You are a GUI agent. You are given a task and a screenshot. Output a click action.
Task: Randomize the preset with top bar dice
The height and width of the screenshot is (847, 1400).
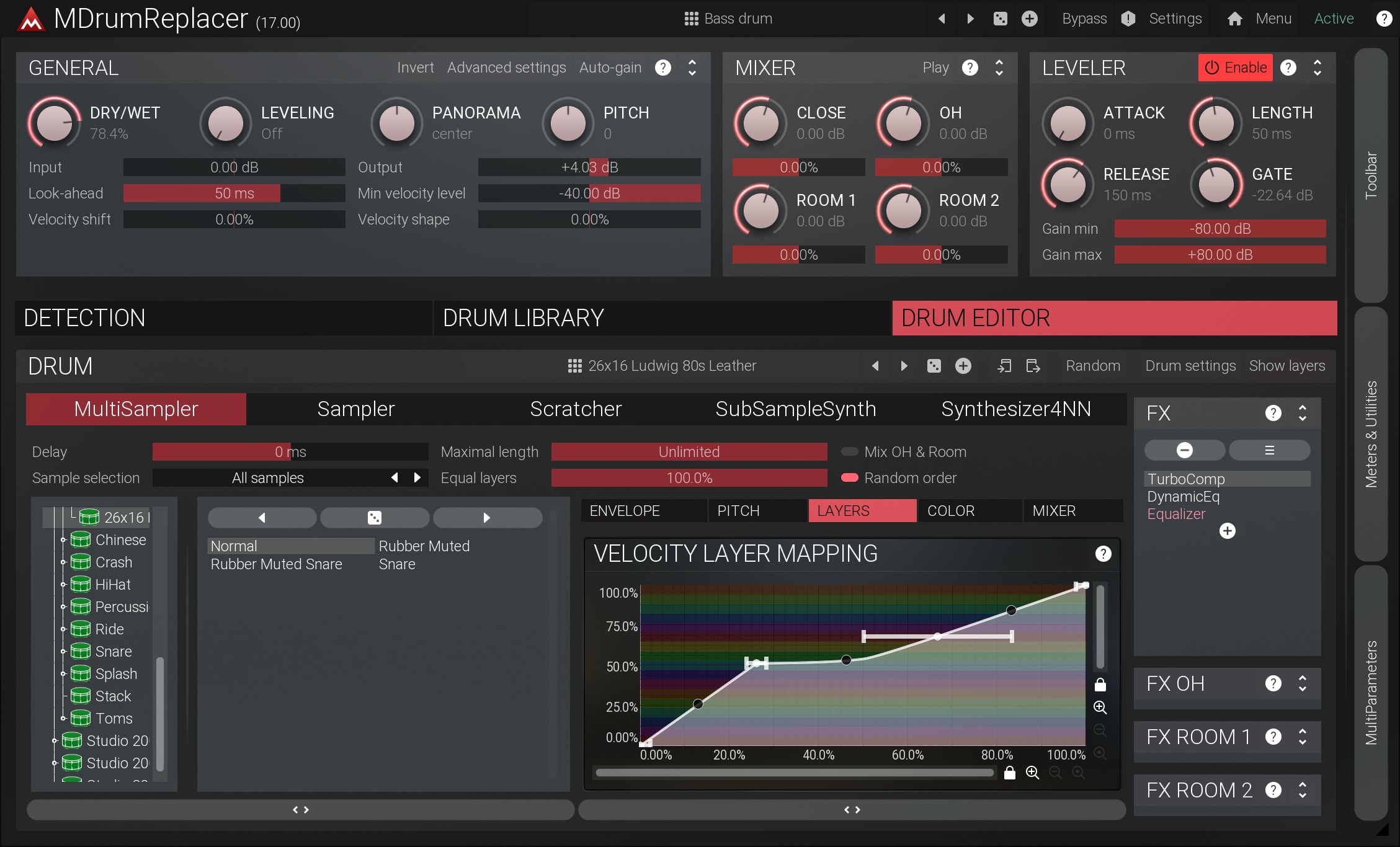[x=1000, y=19]
